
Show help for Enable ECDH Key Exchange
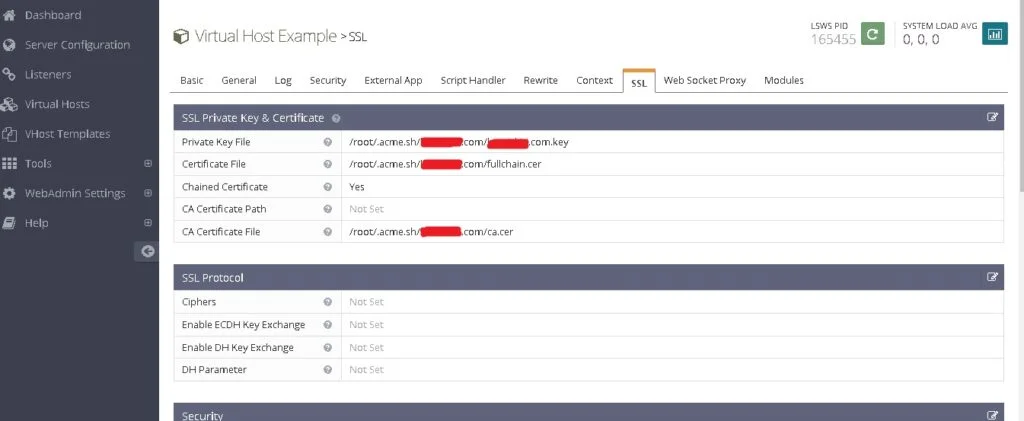[x=328, y=324]
